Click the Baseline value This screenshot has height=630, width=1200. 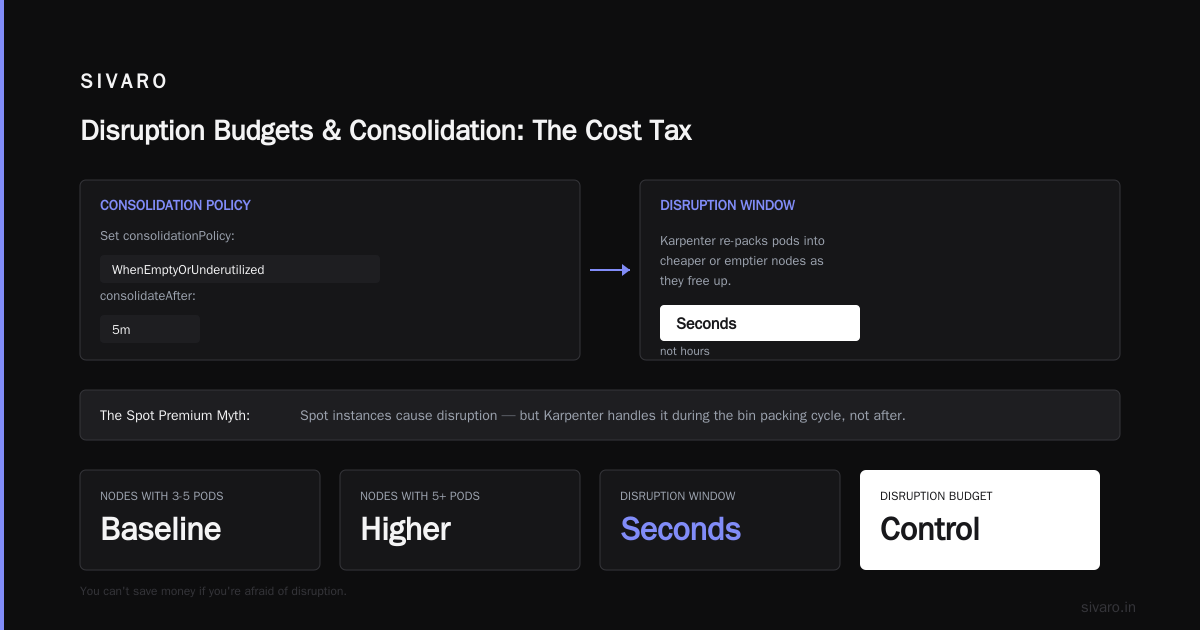click(160, 529)
